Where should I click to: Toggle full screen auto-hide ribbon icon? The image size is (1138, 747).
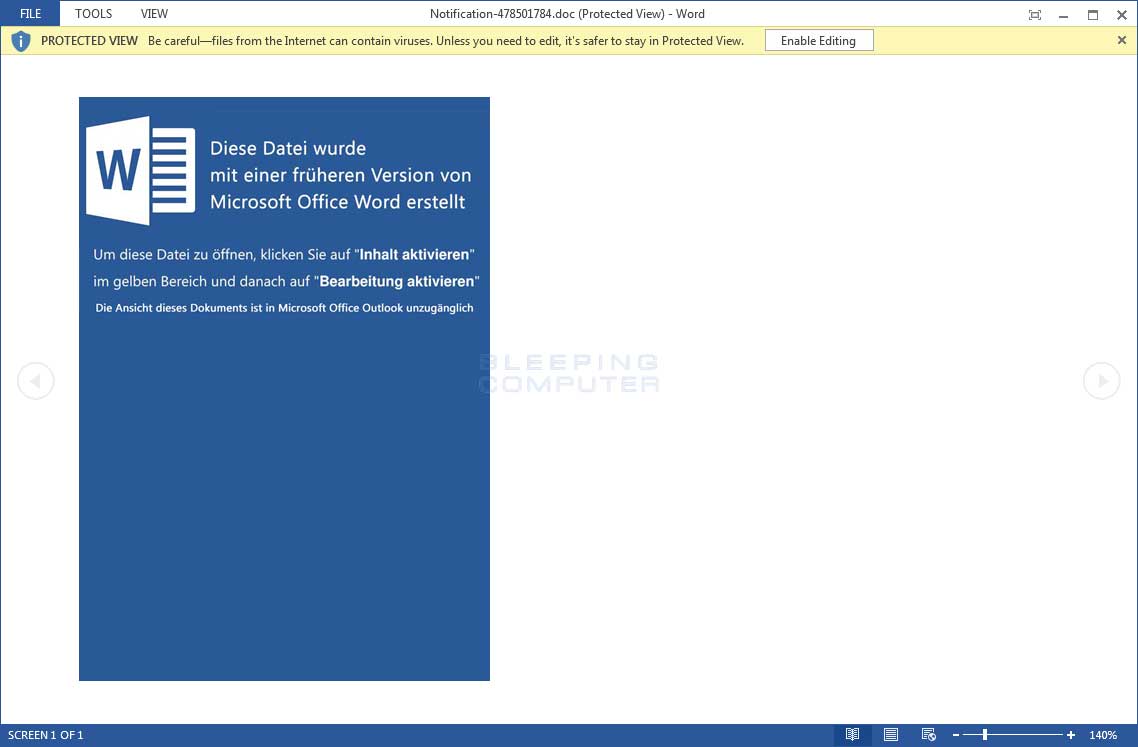coord(1035,15)
